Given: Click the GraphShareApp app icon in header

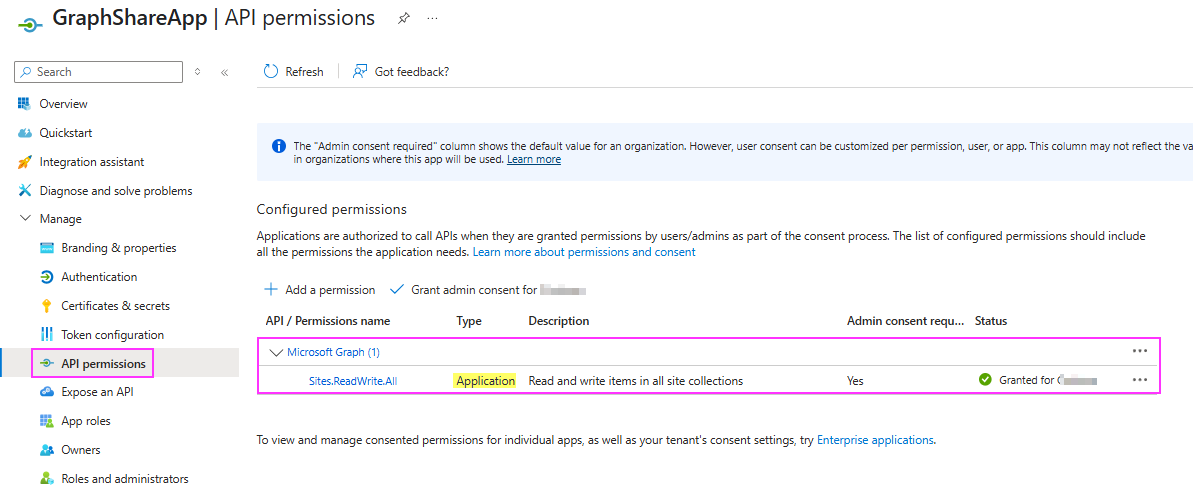Looking at the screenshot, I should coord(30,23).
